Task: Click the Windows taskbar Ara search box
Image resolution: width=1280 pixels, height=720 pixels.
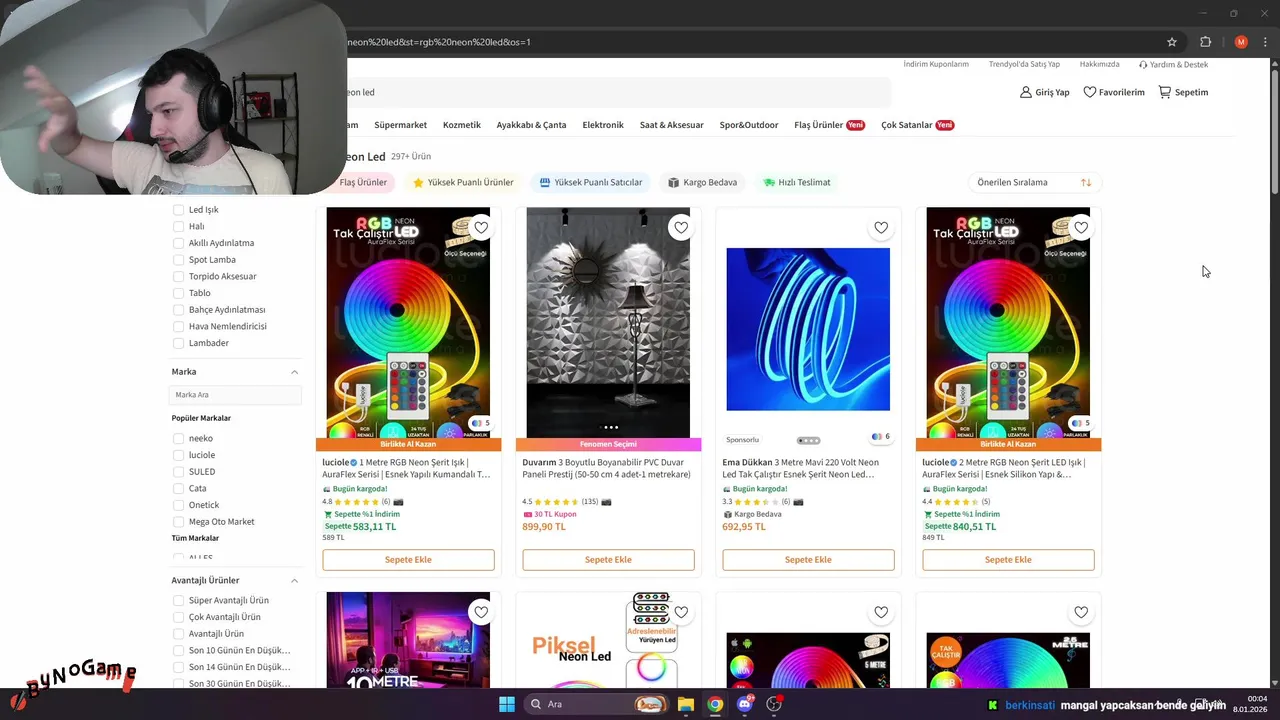Action: (x=596, y=704)
